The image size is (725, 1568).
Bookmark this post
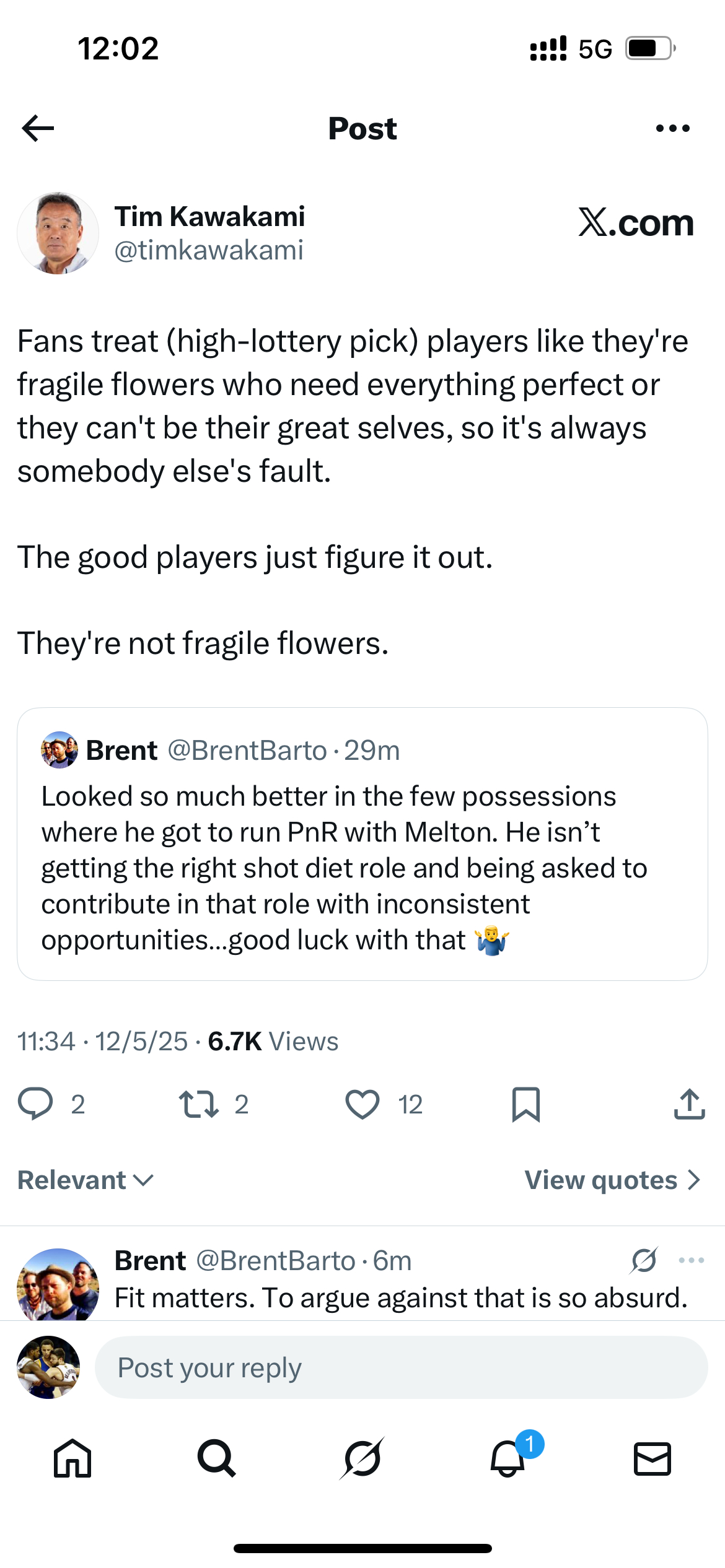(526, 1104)
